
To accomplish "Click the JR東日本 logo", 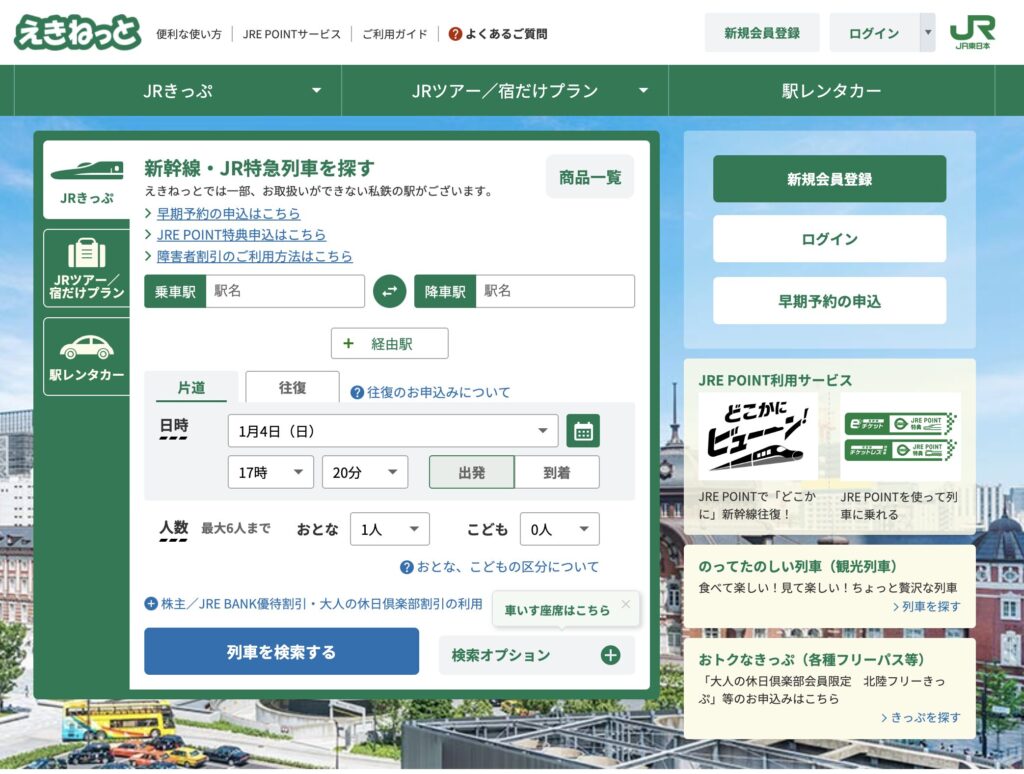I will 972,32.
